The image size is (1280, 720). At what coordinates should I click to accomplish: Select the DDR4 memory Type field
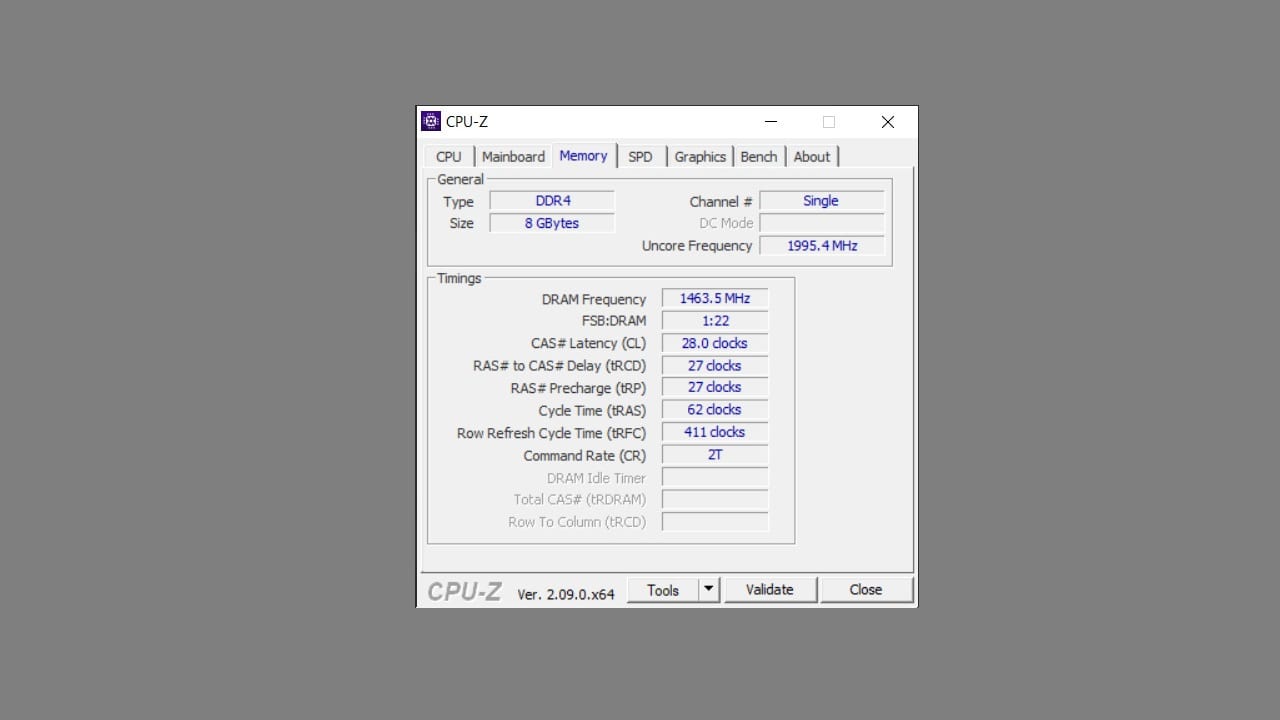[551, 200]
